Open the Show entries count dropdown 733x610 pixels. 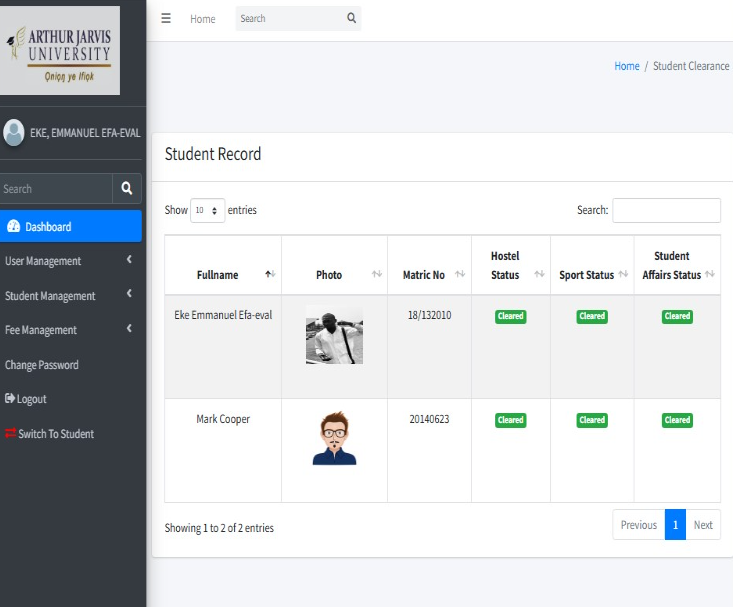coord(208,210)
